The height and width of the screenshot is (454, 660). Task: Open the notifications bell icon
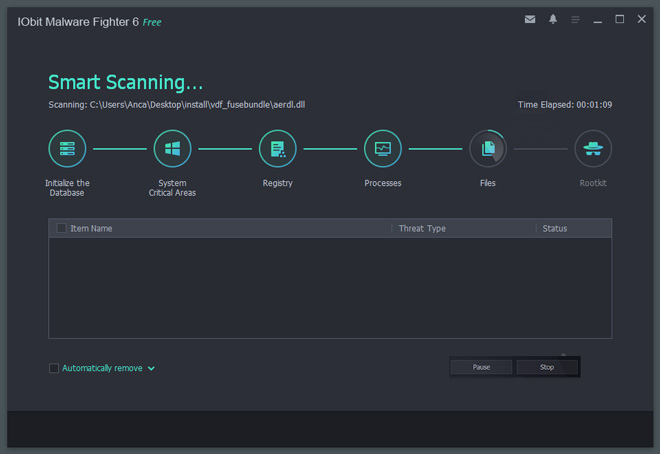point(553,19)
